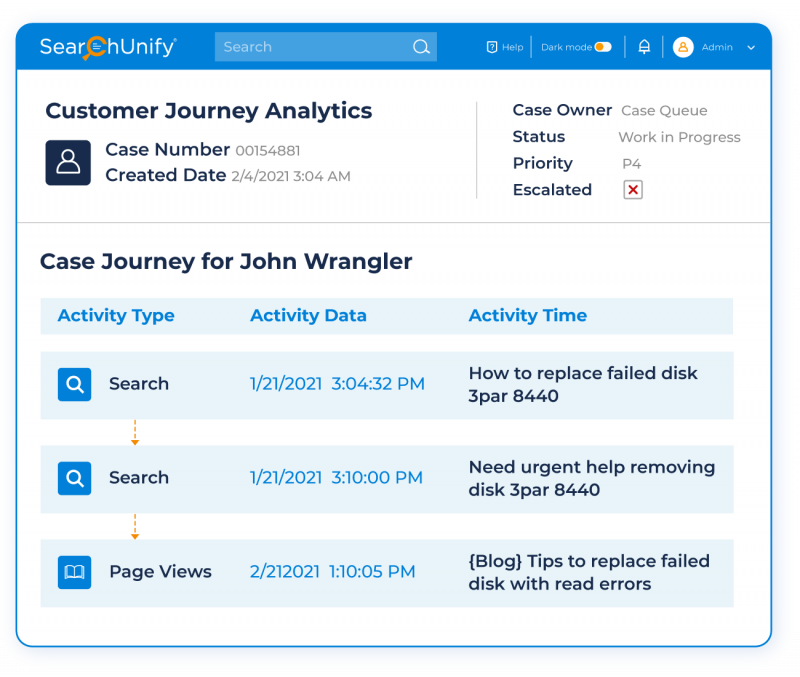The image size is (800, 677).
Task: Toggle the Escalated checkbox
Action: pos(633,190)
